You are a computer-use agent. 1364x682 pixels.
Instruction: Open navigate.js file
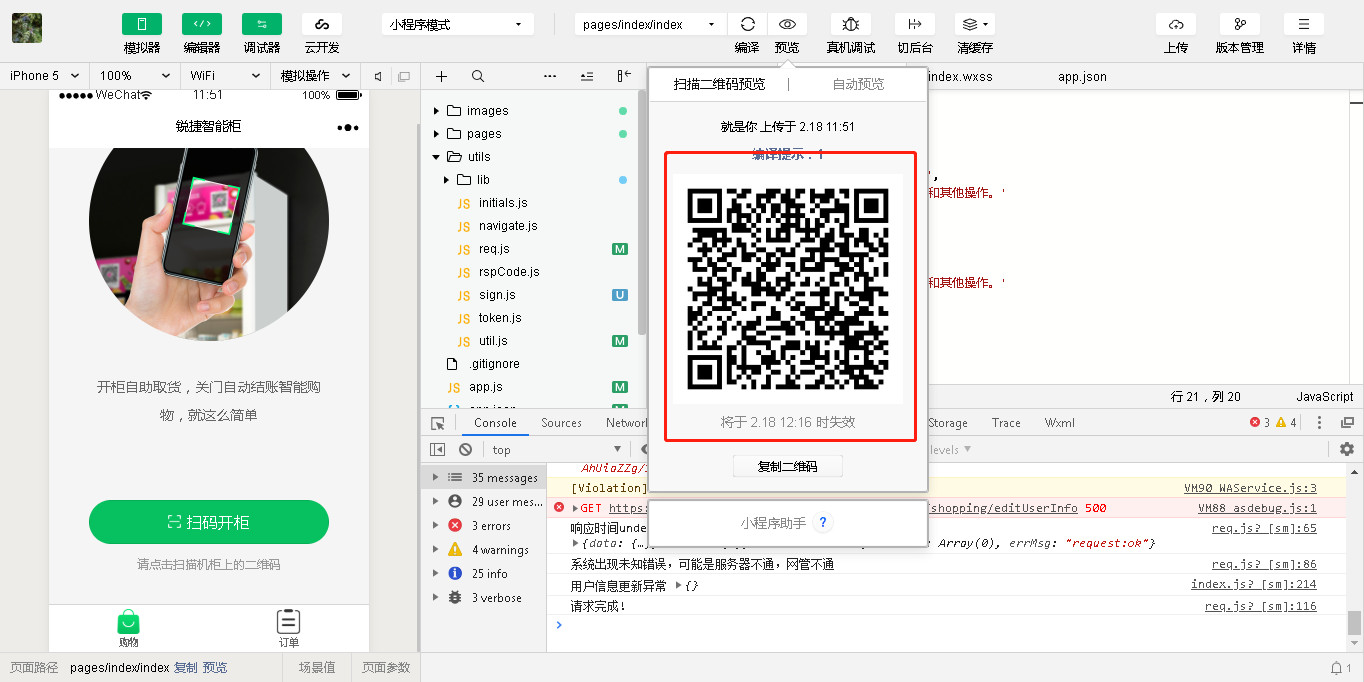[x=508, y=226]
